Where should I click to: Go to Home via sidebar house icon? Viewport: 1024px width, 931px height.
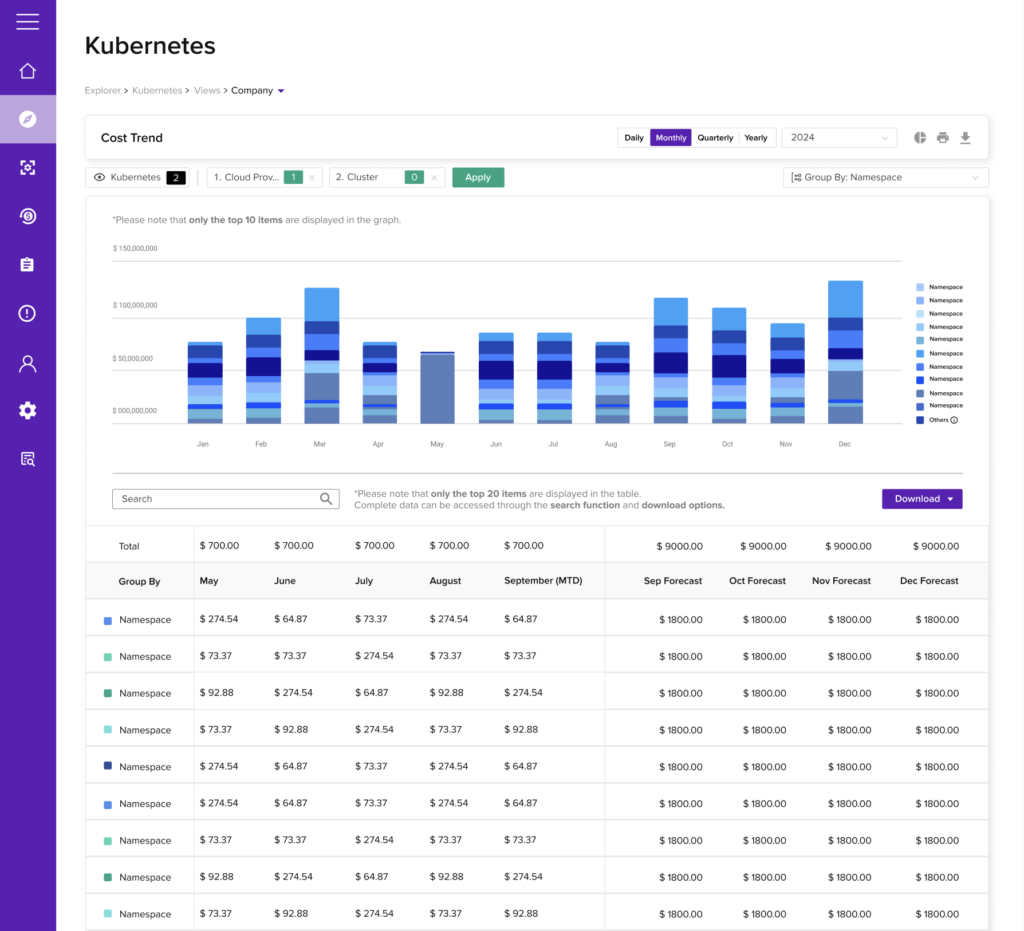(x=27, y=71)
